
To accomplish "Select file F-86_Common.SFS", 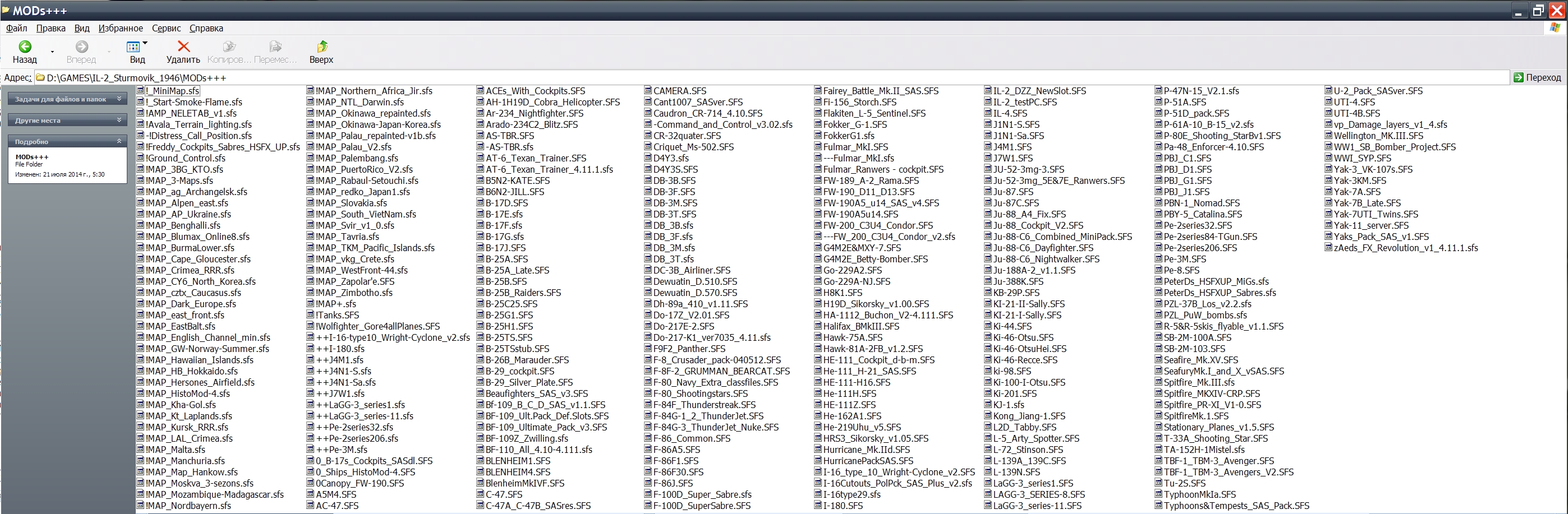I will [x=692, y=438].
